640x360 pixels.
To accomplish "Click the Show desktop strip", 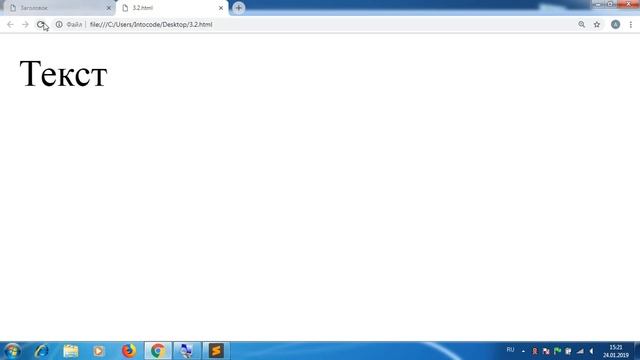I will pos(637,351).
